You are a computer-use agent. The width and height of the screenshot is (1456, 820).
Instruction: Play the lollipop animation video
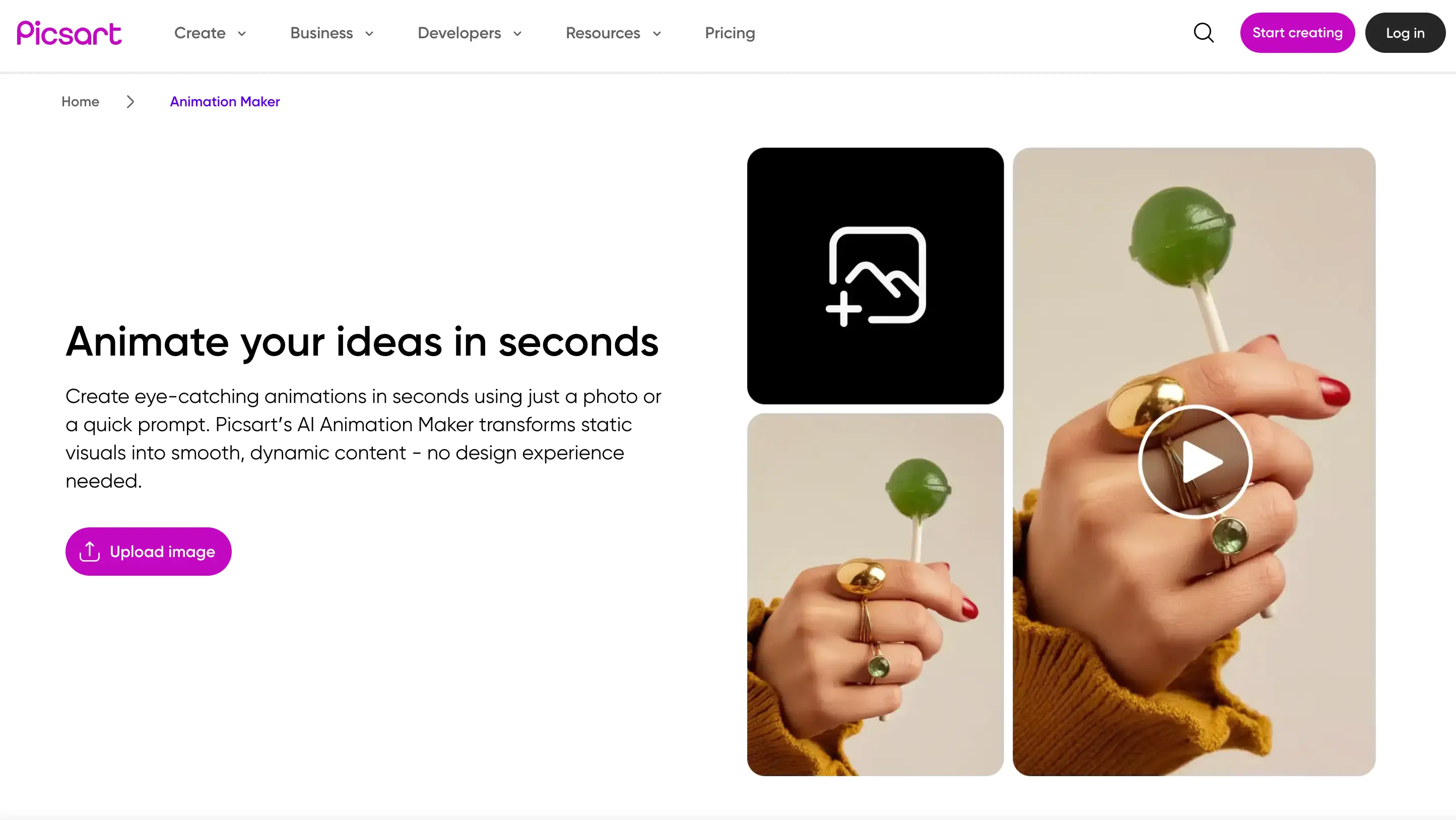point(1195,462)
